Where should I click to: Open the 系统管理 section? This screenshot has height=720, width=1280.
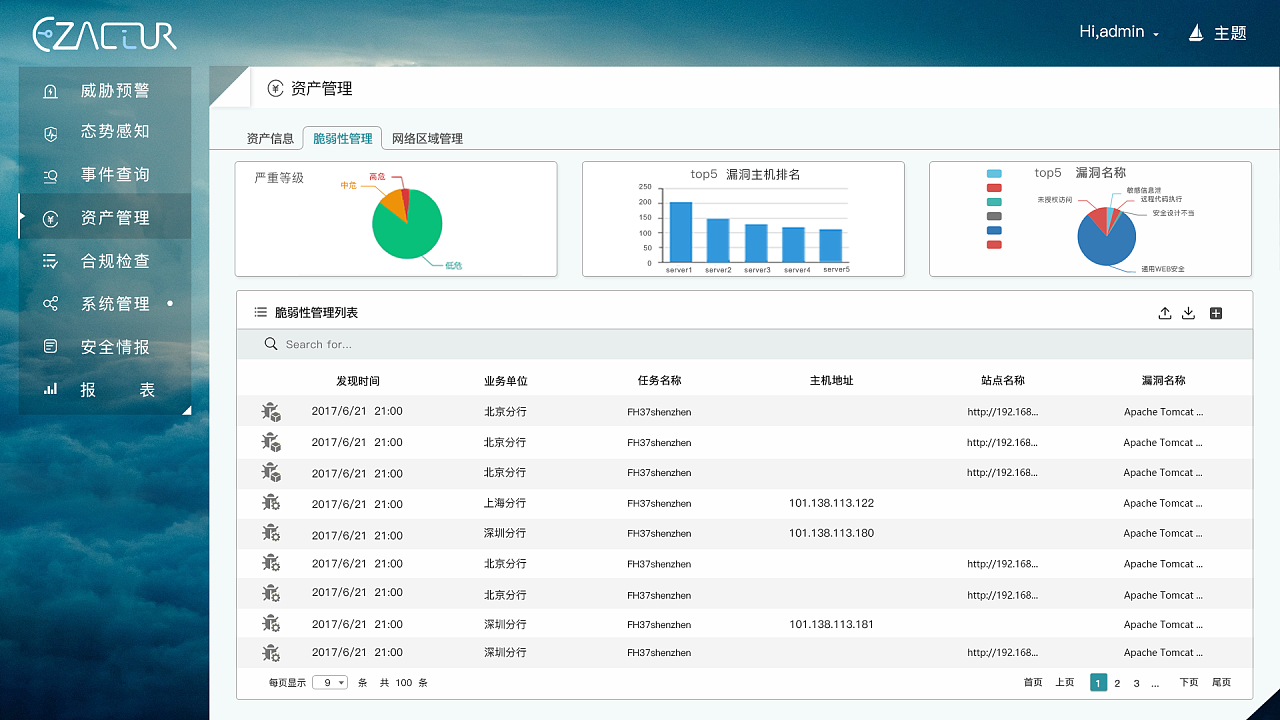tap(104, 303)
